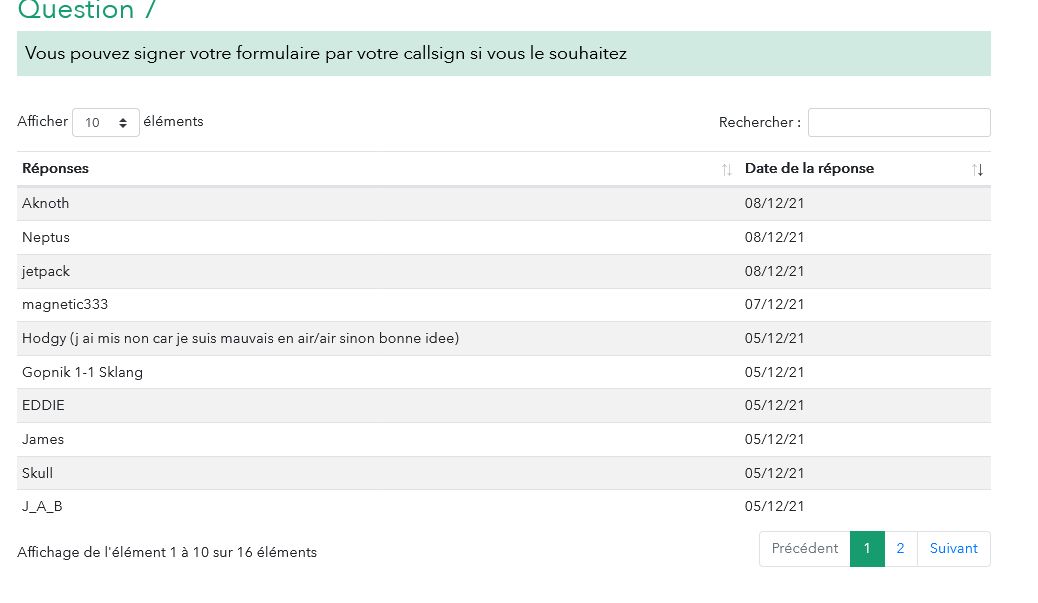Viewport: 1038px width, 603px height.
Task: Click the Précédent pagination button
Action: point(804,549)
